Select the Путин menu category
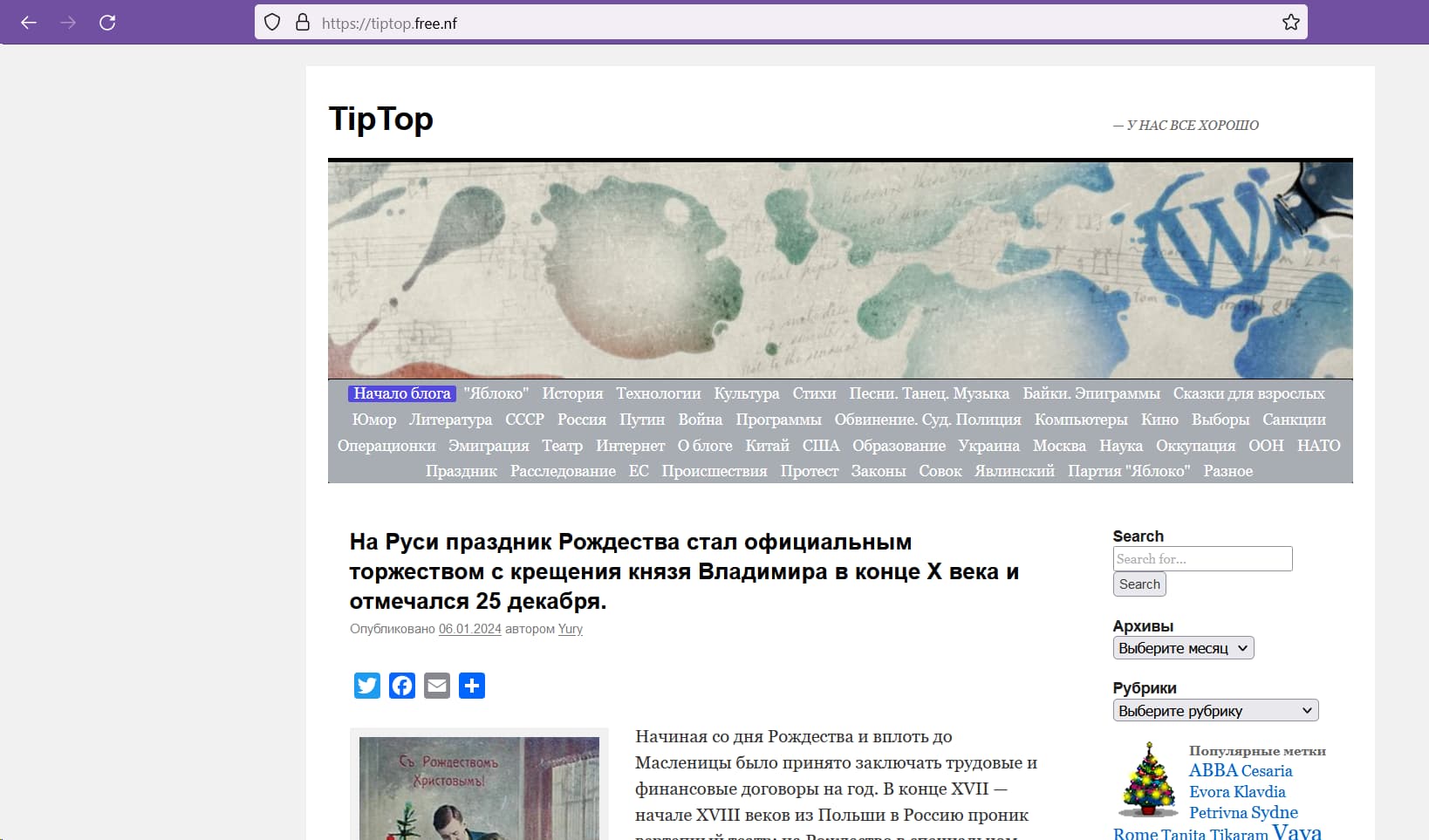The image size is (1429, 840). click(x=642, y=420)
